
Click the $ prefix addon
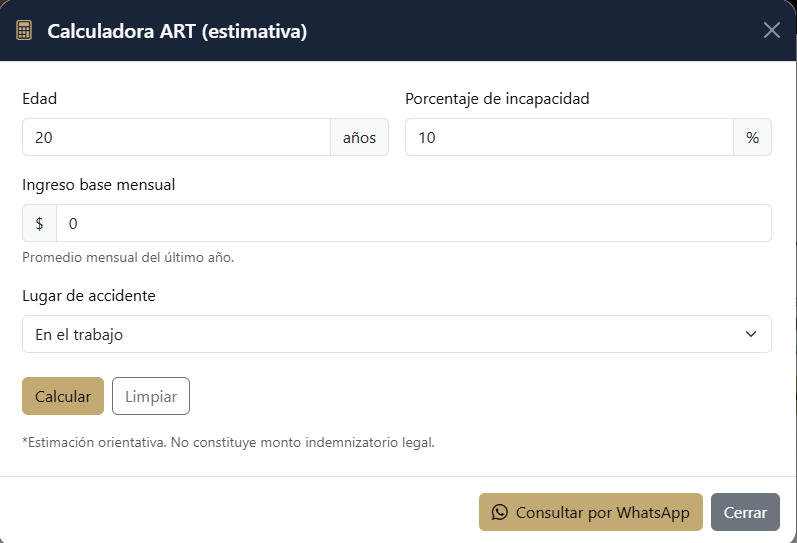click(39, 223)
